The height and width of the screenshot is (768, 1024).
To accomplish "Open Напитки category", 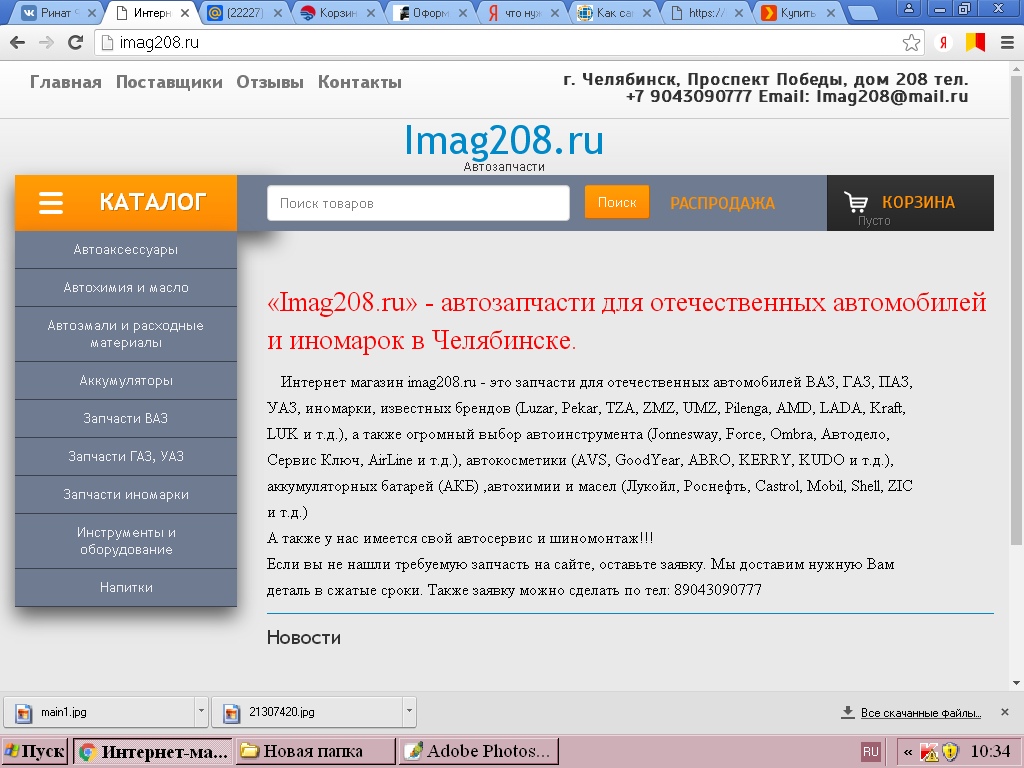I will (126, 587).
